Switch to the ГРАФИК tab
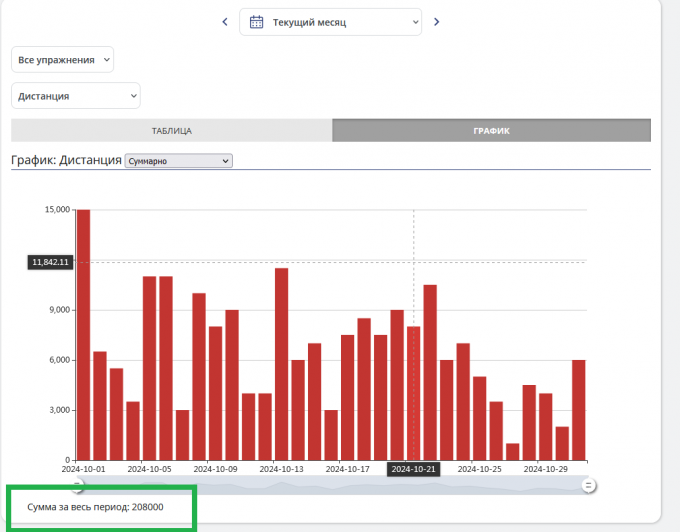680x532 pixels. (491, 131)
